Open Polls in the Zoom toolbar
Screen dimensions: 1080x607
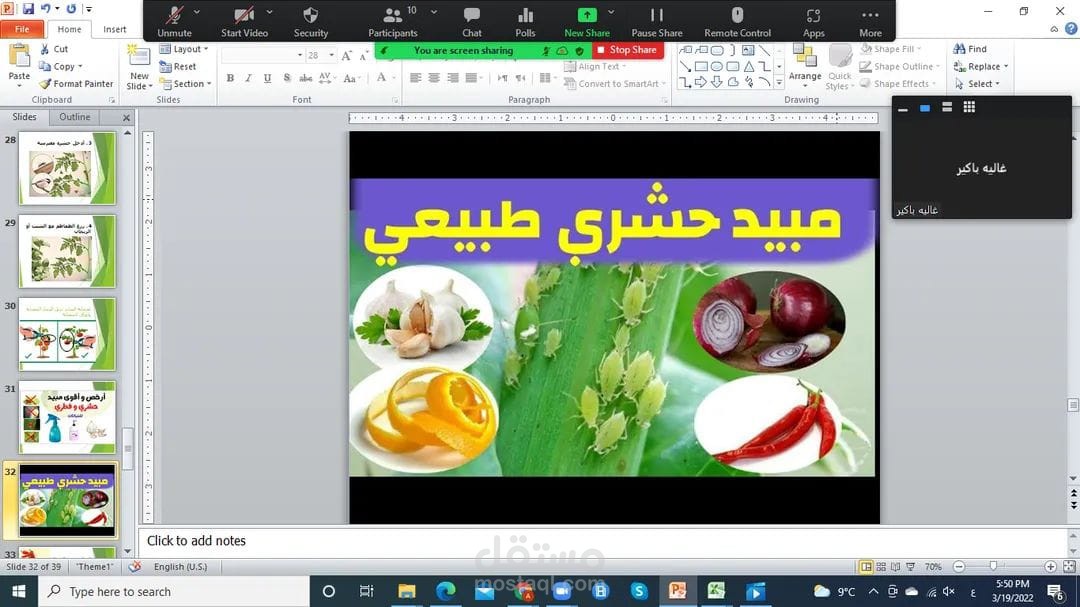[x=525, y=21]
